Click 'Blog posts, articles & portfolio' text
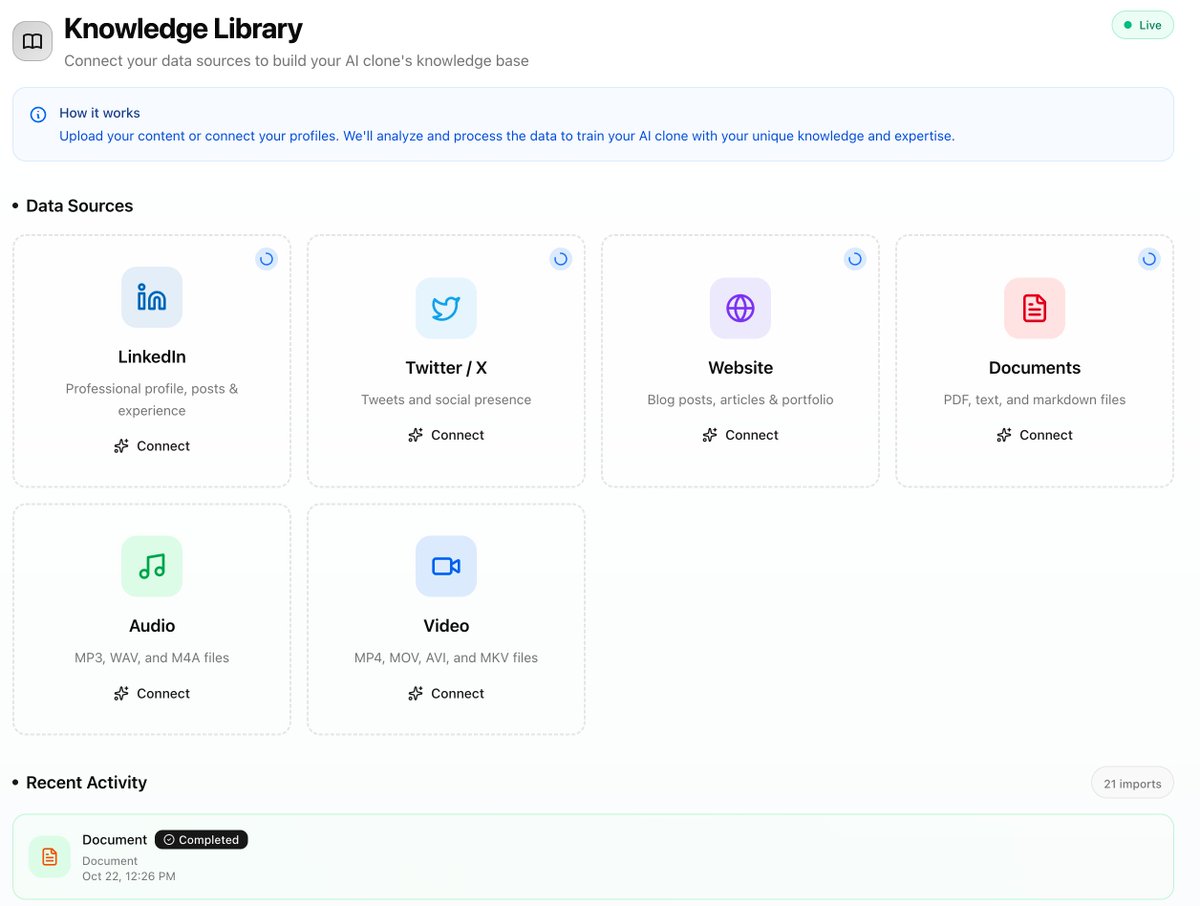This screenshot has width=1200, height=906. [x=740, y=400]
